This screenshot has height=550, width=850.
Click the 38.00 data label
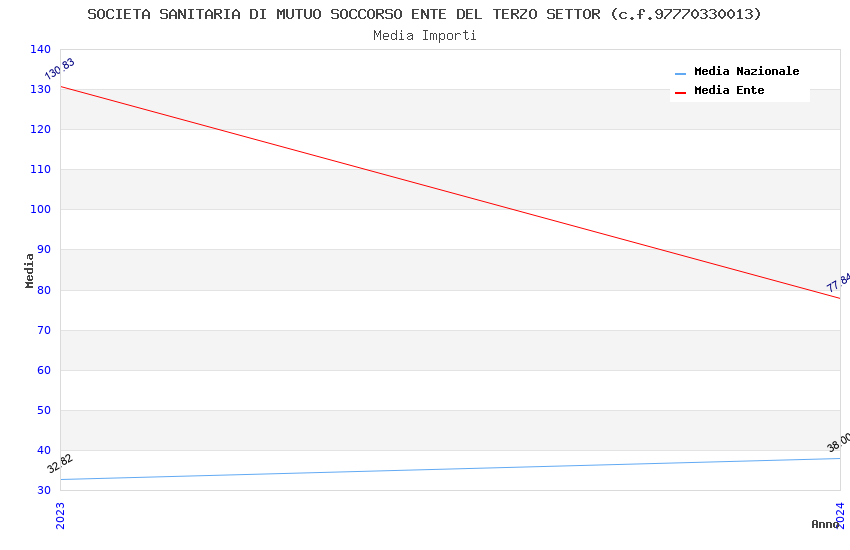(839, 442)
